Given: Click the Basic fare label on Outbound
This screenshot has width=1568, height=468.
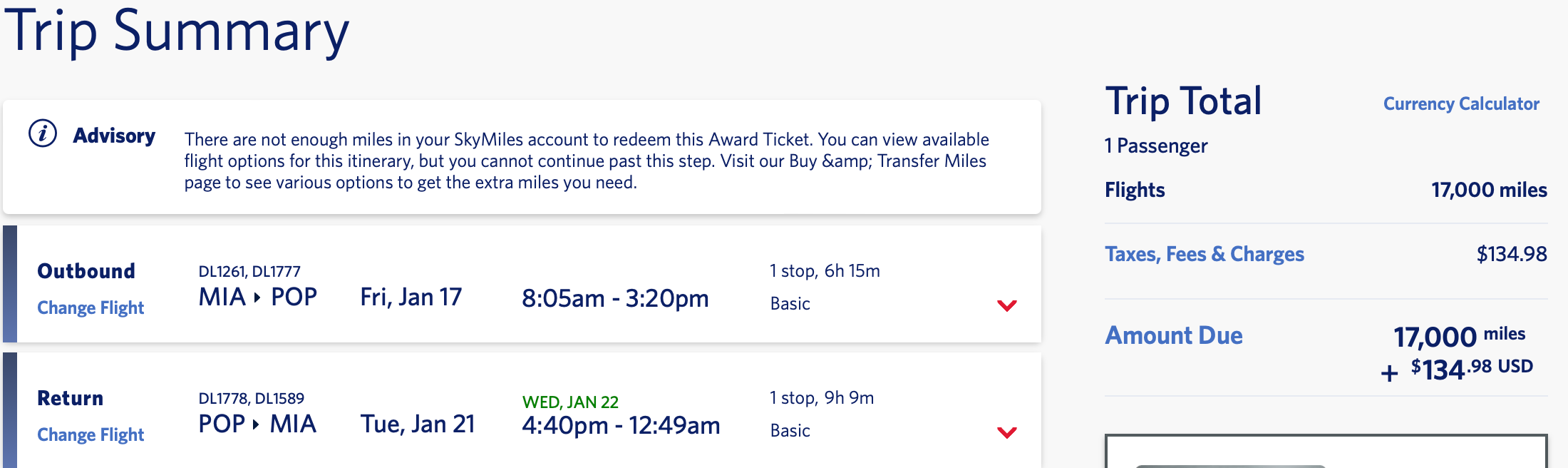Looking at the screenshot, I should click(790, 304).
